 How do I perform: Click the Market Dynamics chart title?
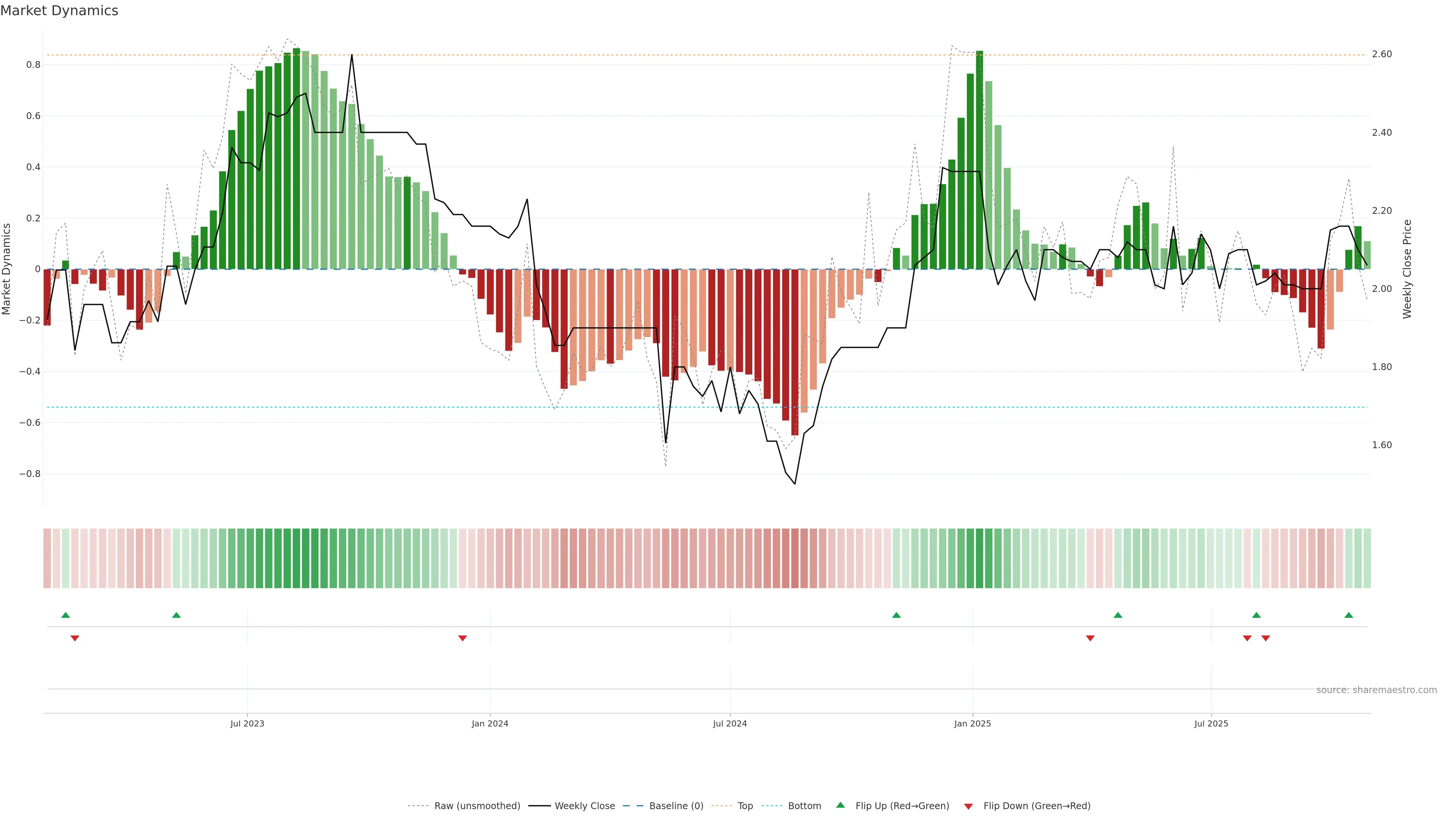[x=60, y=11]
